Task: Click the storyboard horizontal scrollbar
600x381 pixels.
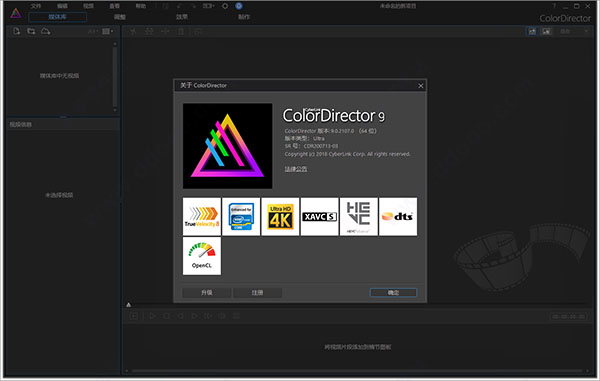Action: pyautogui.click(x=357, y=371)
